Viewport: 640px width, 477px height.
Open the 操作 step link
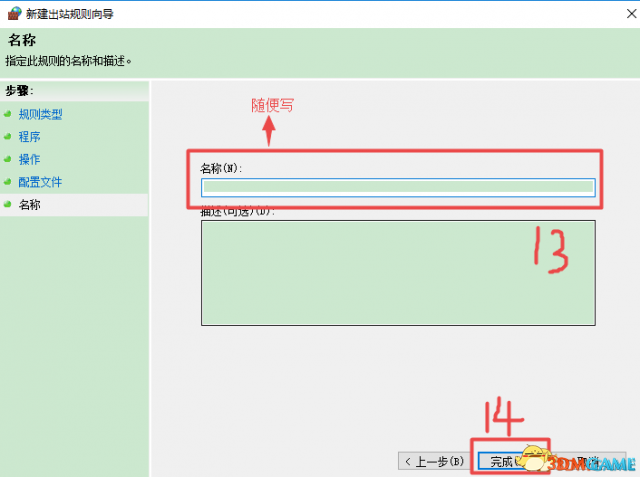point(29,159)
